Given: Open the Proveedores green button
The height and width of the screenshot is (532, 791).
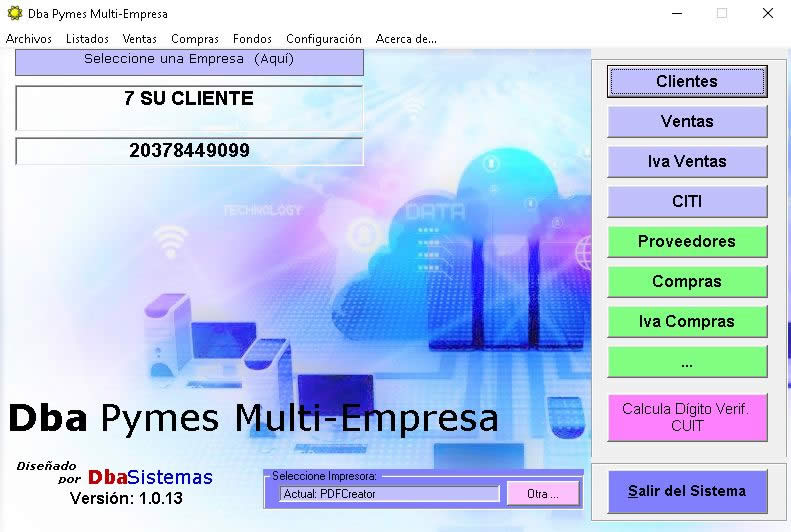Looking at the screenshot, I should coord(687,241).
